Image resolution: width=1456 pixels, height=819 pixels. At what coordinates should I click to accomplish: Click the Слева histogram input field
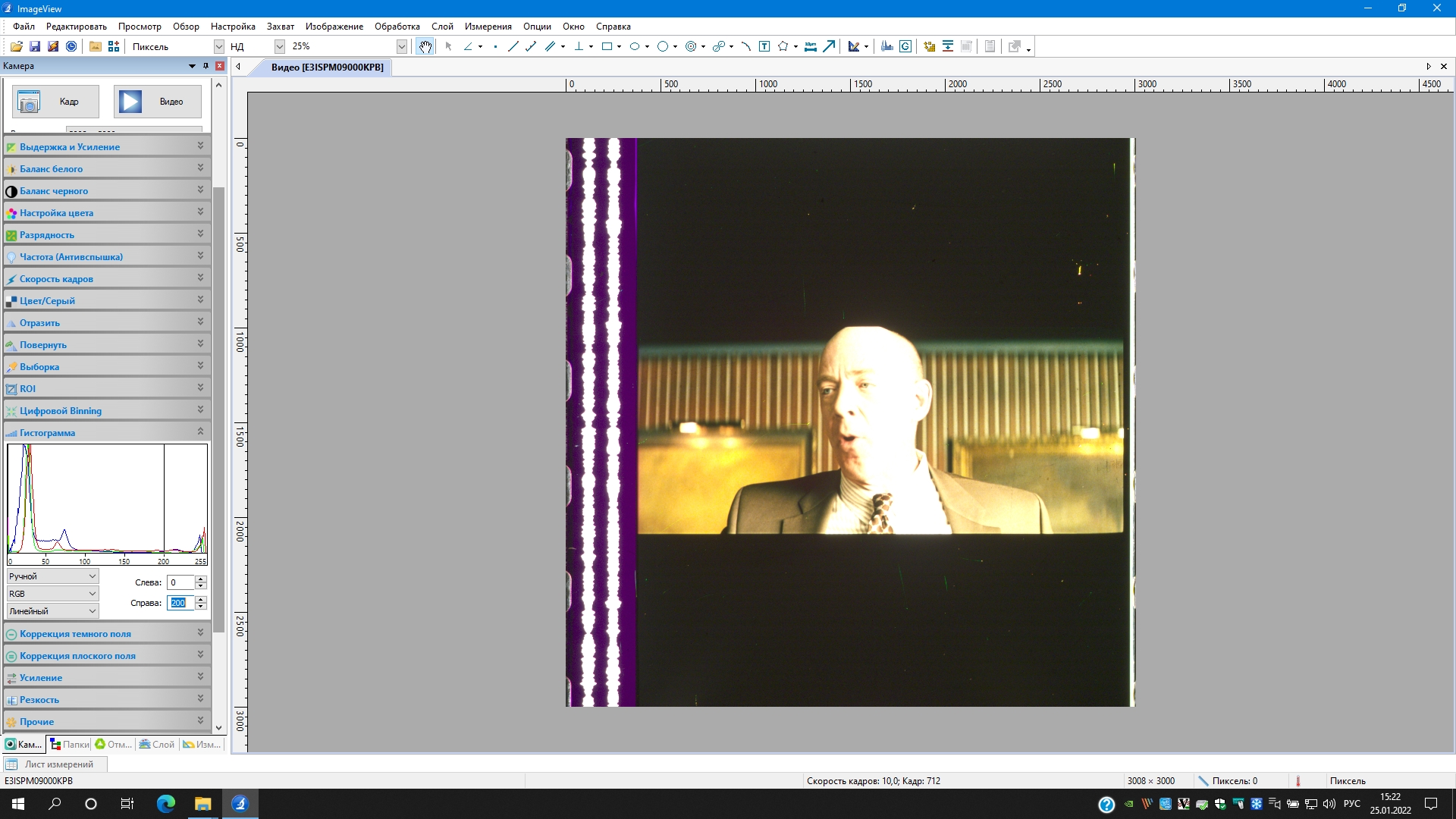tap(180, 582)
